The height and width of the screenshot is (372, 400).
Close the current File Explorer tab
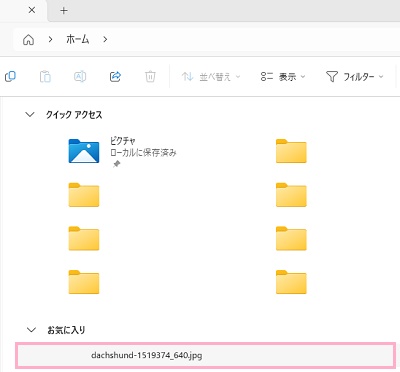32,10
